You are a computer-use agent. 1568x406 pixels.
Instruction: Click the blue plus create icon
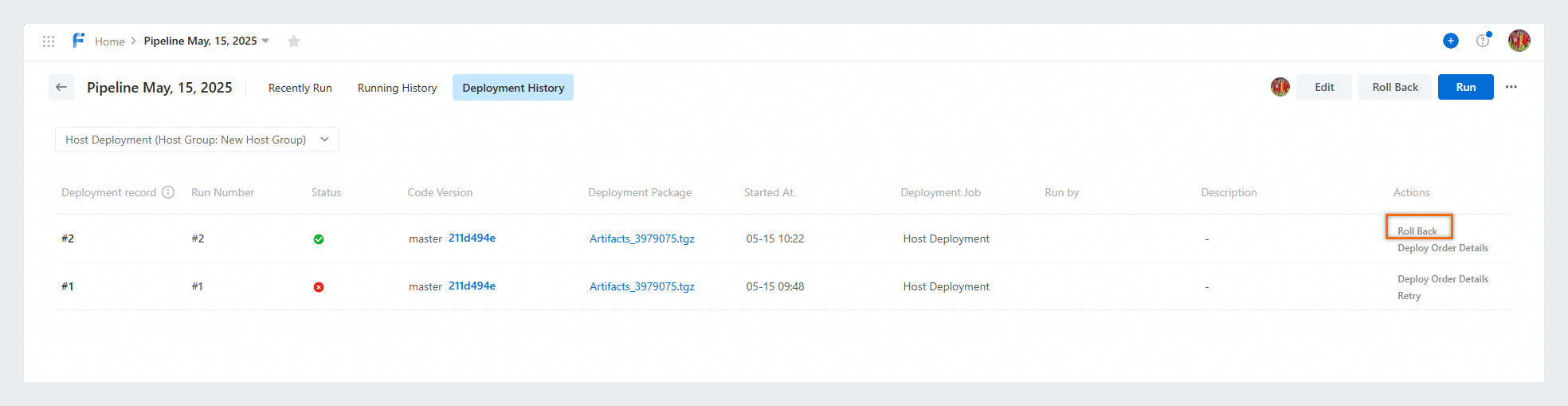(x=1451, y=41)
